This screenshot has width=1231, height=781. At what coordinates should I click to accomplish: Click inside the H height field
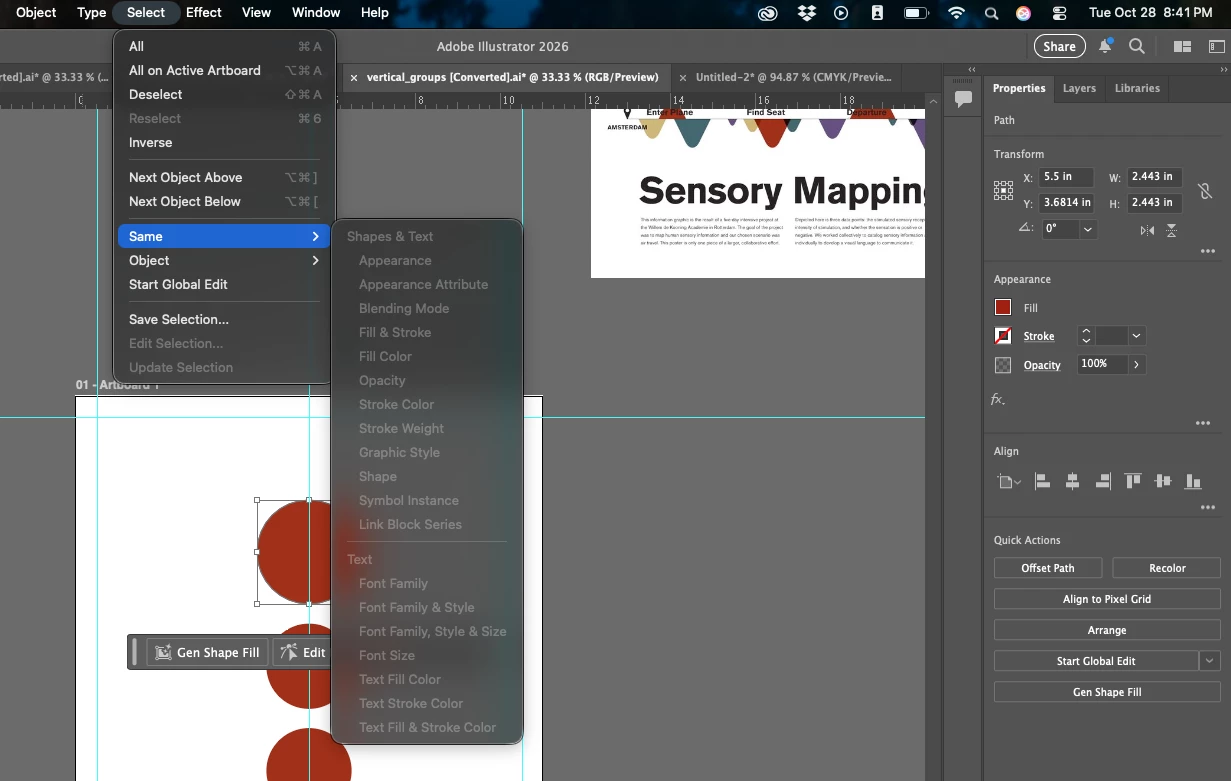click(1155, 203)
